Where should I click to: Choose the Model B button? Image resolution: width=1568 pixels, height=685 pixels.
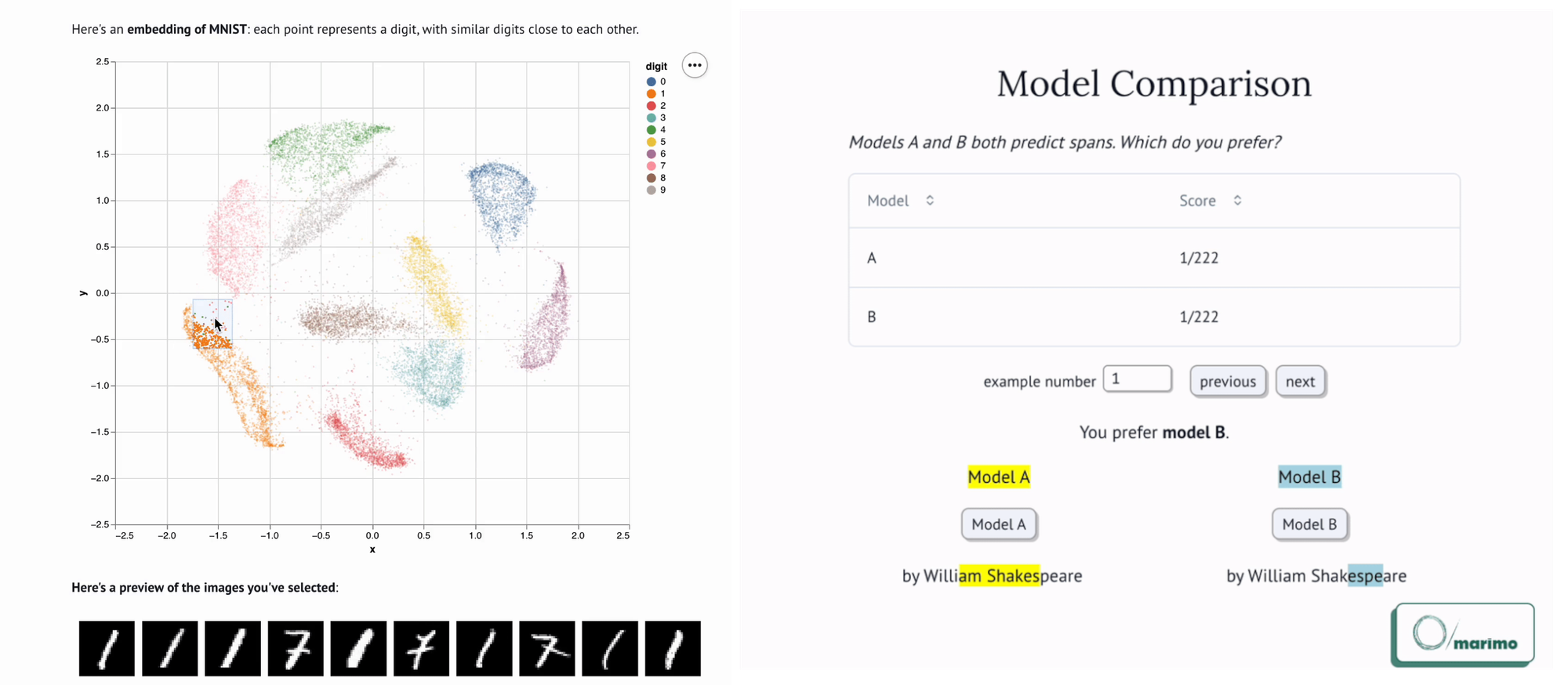[x=1309, y=524]
